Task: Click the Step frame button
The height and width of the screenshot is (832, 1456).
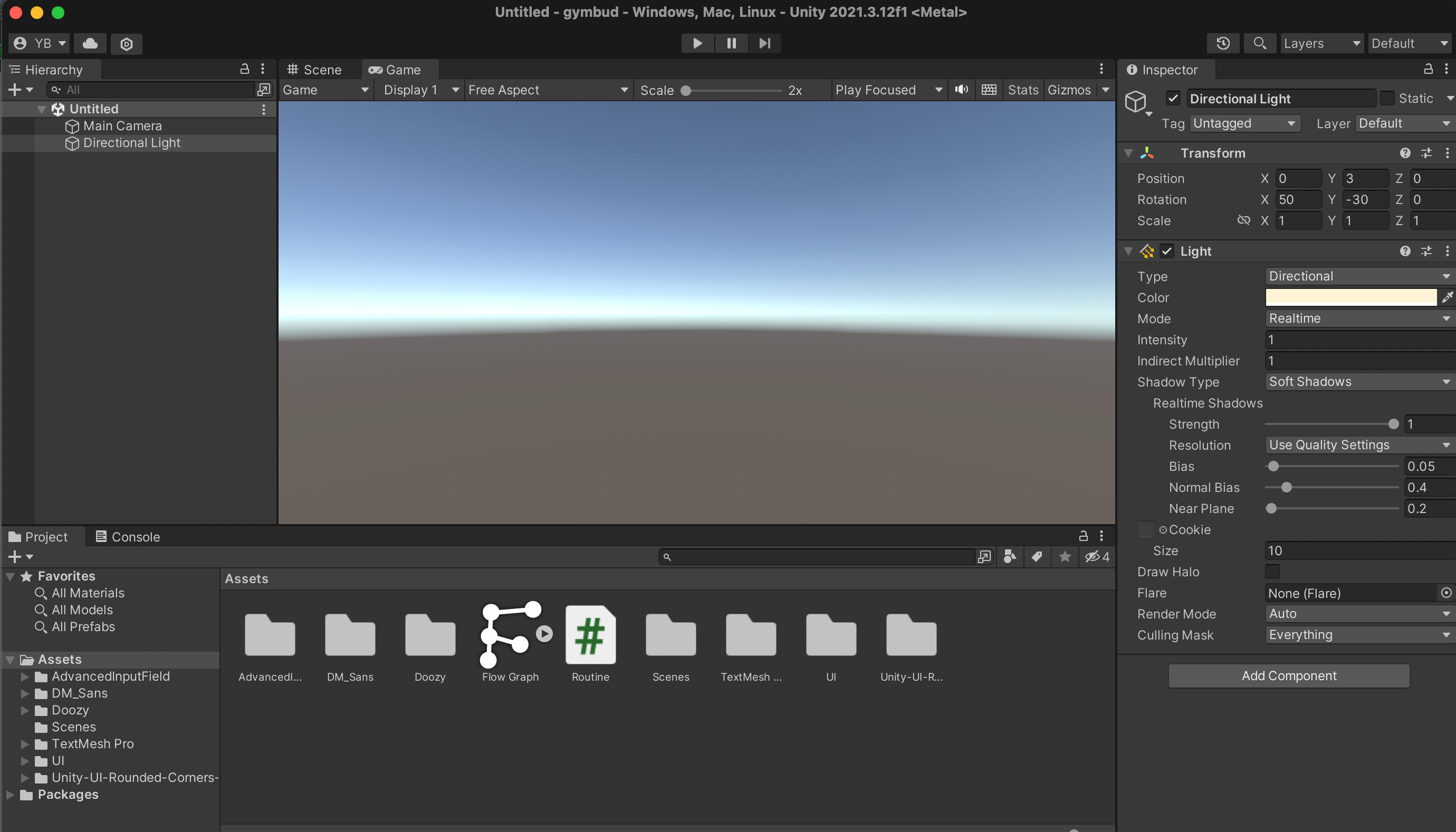Action: [x=764, y=43]
